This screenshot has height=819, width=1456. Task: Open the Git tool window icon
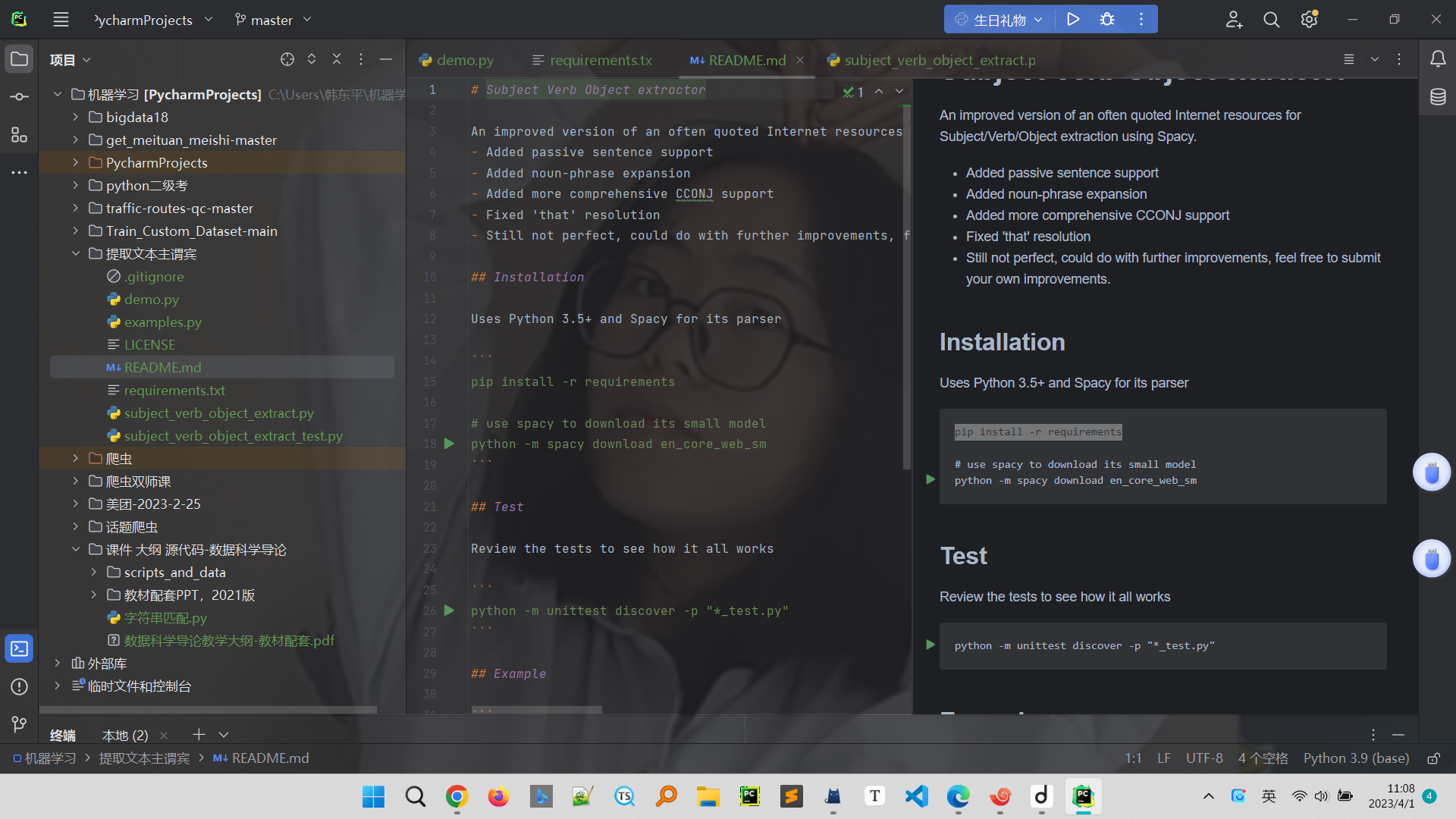point(19,724)
